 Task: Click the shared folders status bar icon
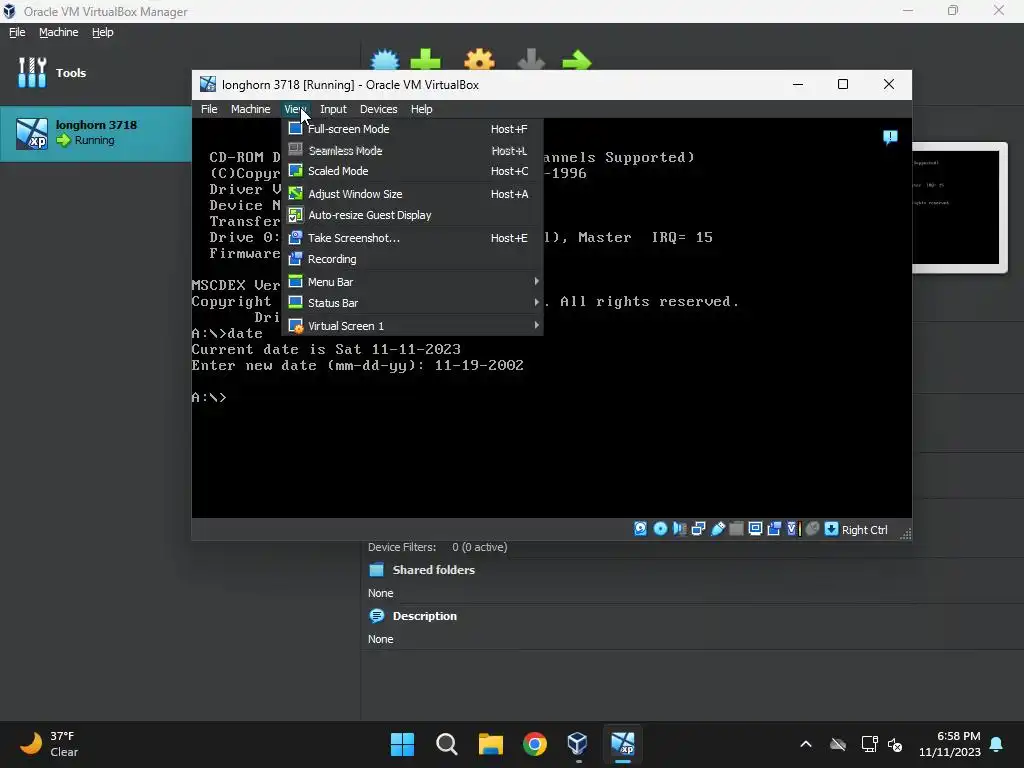(x=736, y=529)
